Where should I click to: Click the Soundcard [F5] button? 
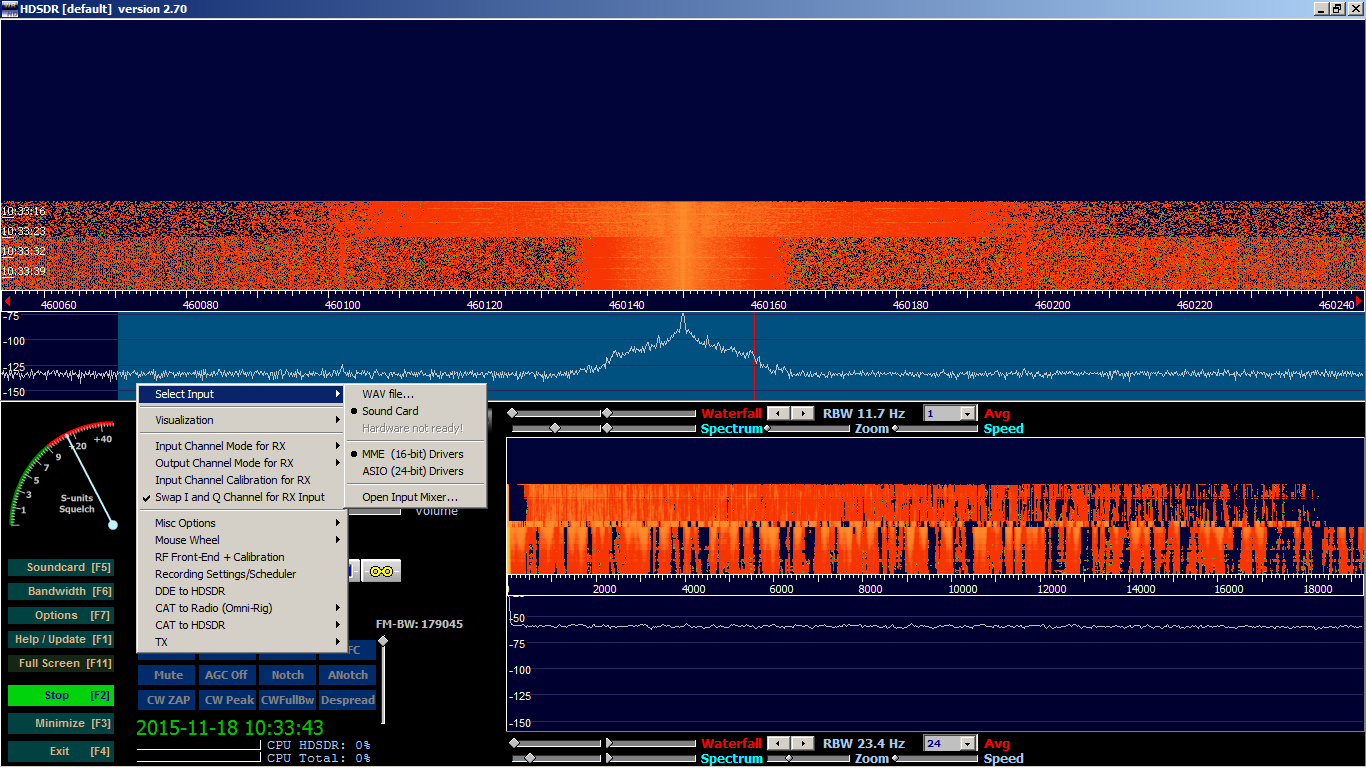[60, 567]
